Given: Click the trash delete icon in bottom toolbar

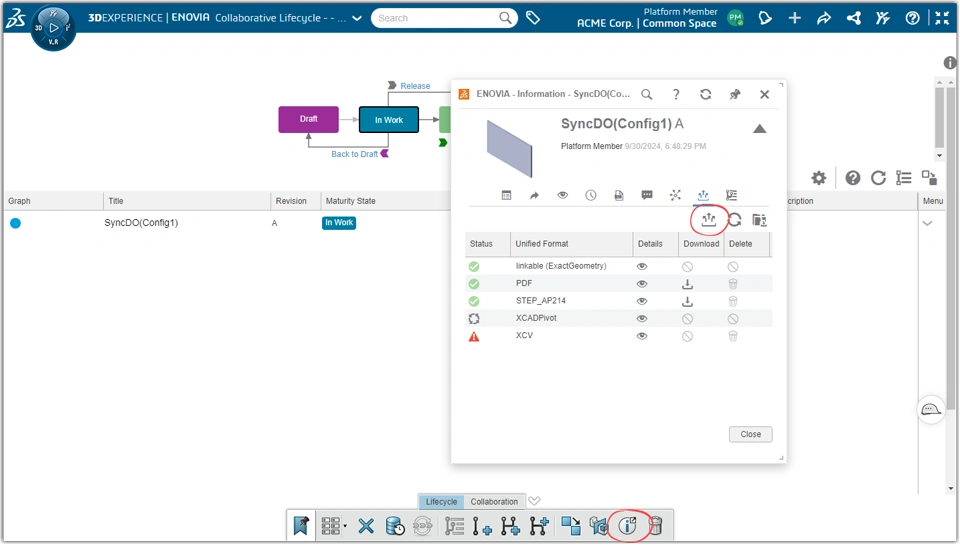Looking at the screenshot, I should point(656,526).
